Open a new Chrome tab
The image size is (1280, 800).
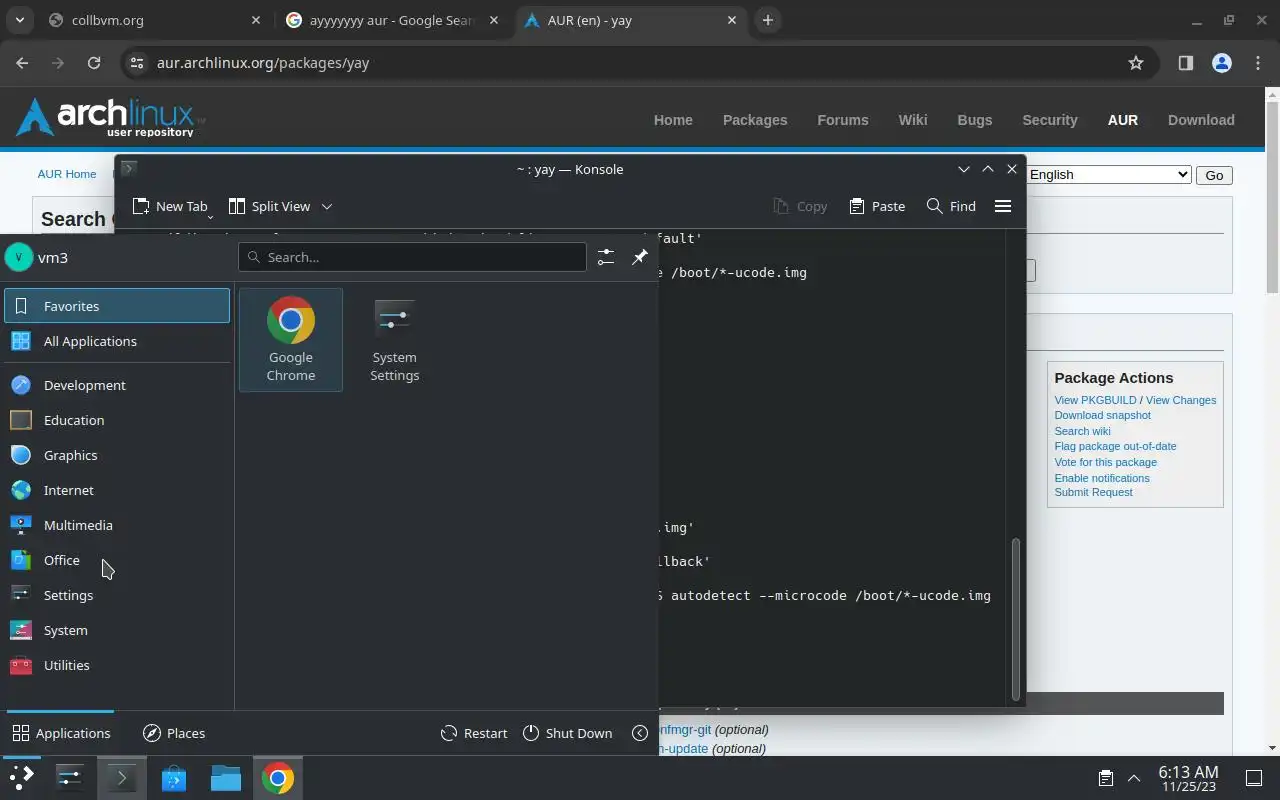(x=767, y=20)
